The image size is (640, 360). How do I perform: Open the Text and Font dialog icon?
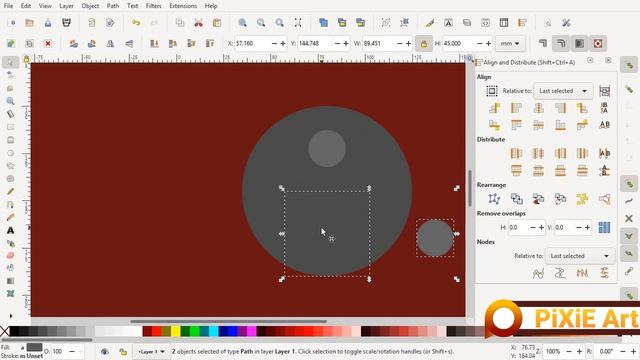tap(448, 23)
